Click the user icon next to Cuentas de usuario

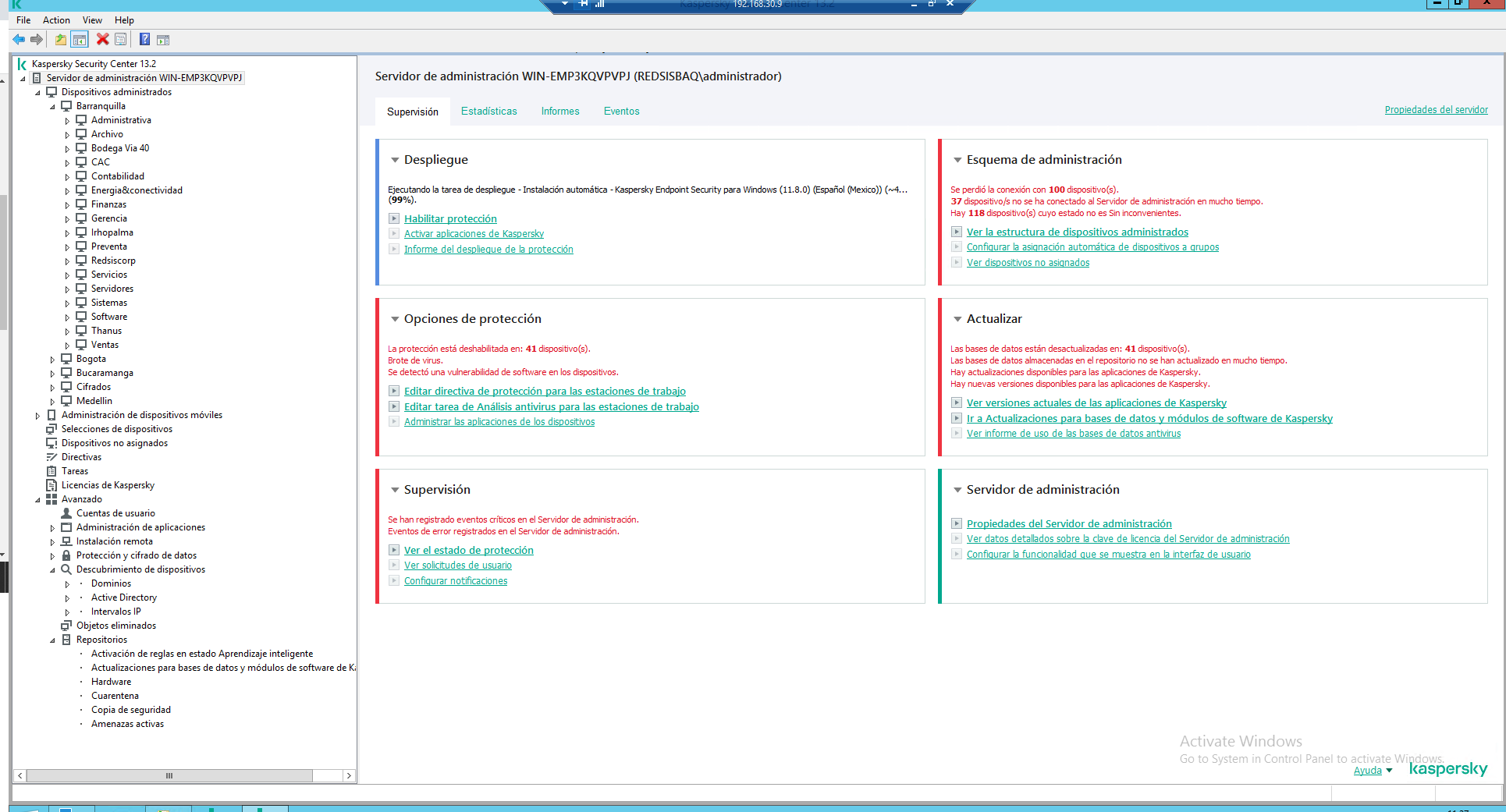pyautogui.click(x=66, y=513)
